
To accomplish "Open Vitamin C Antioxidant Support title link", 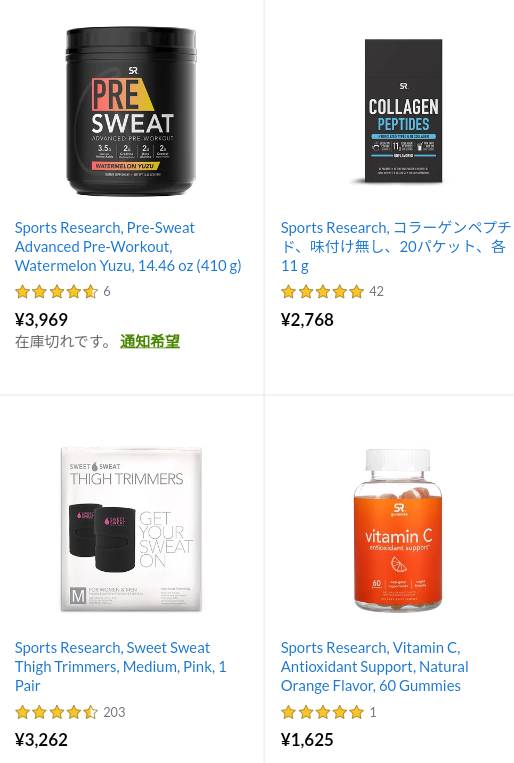I will 375,667.
